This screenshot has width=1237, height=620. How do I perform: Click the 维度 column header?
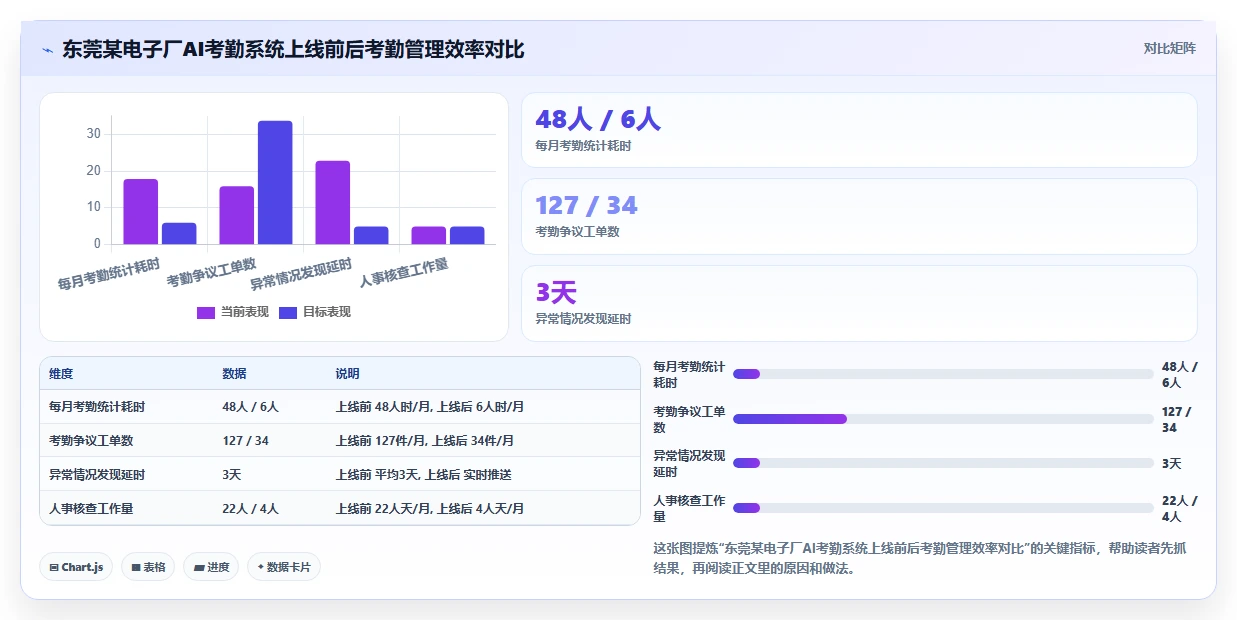pyautogui.click(x=61, y=373)
